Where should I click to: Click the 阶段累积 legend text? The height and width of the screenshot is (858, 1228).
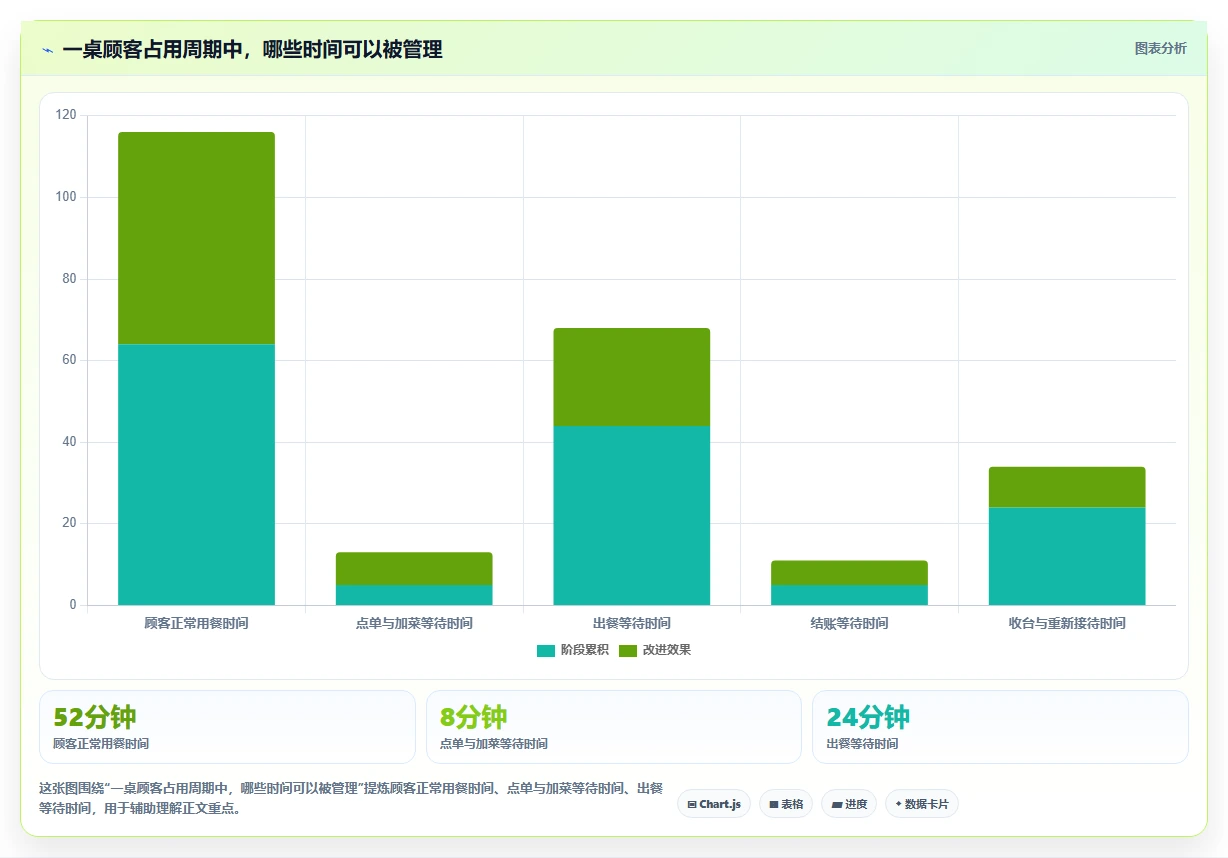coord(584,650)
